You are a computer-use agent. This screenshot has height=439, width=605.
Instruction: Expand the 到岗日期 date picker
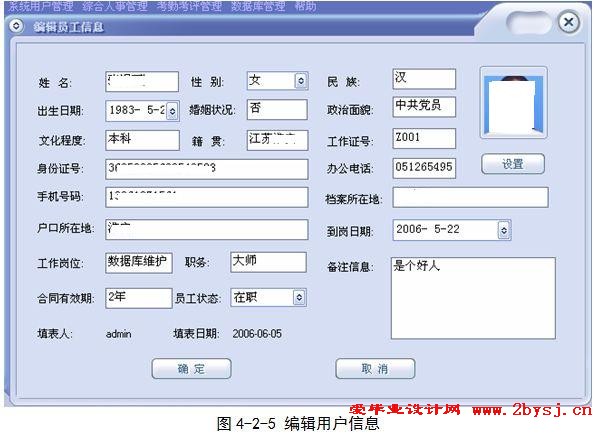click(x=503, y=230)
